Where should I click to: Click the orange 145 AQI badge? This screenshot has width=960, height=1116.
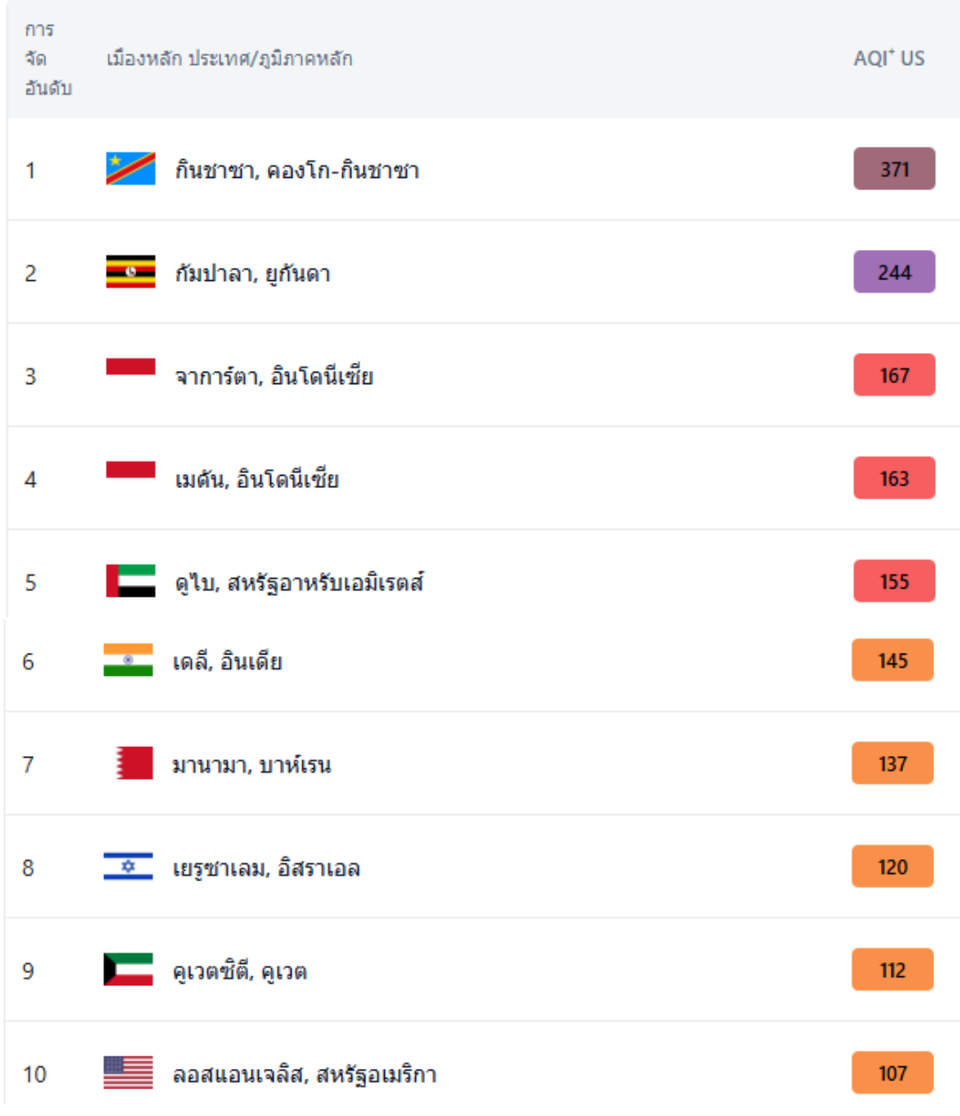pyautogui.click(x=892, y=660)
